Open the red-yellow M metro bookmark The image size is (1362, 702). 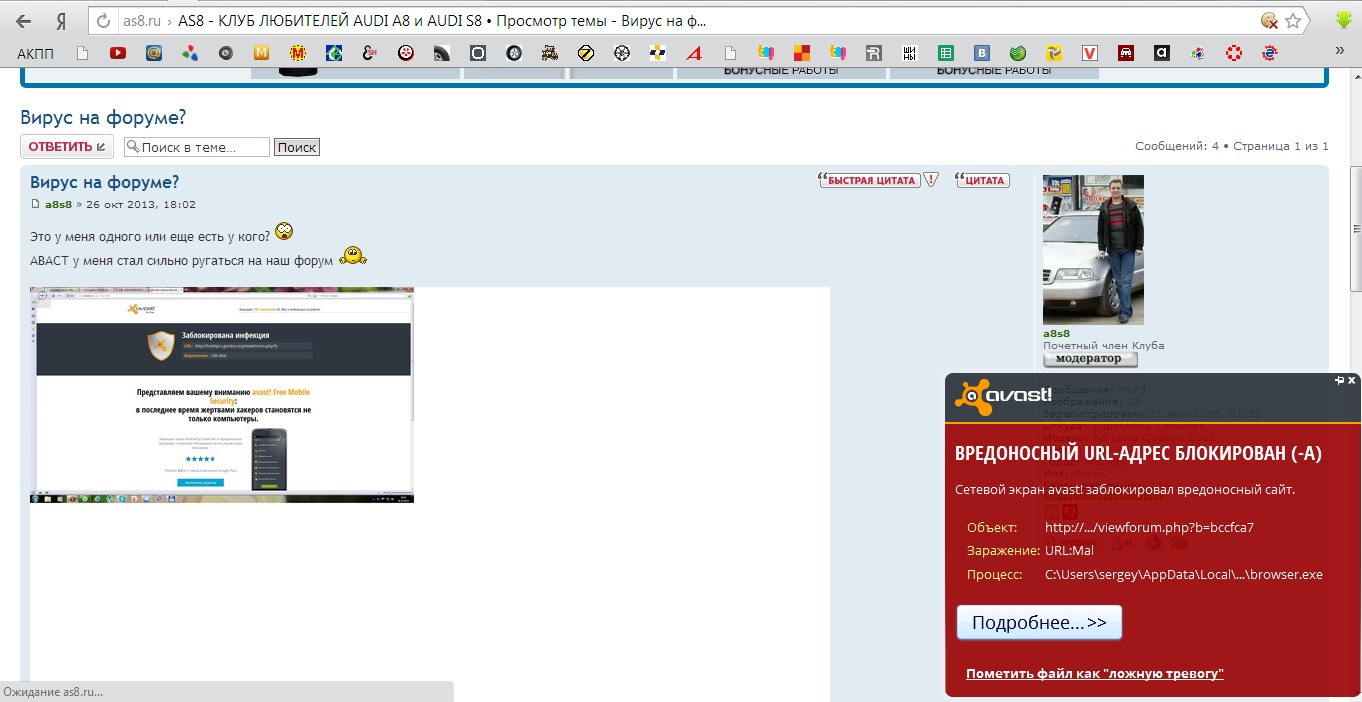tap(298, 53)
